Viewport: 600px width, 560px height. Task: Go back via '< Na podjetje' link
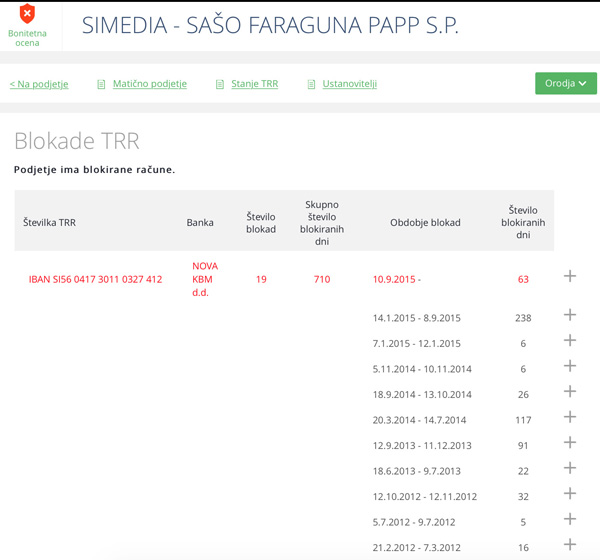[39, 84]
